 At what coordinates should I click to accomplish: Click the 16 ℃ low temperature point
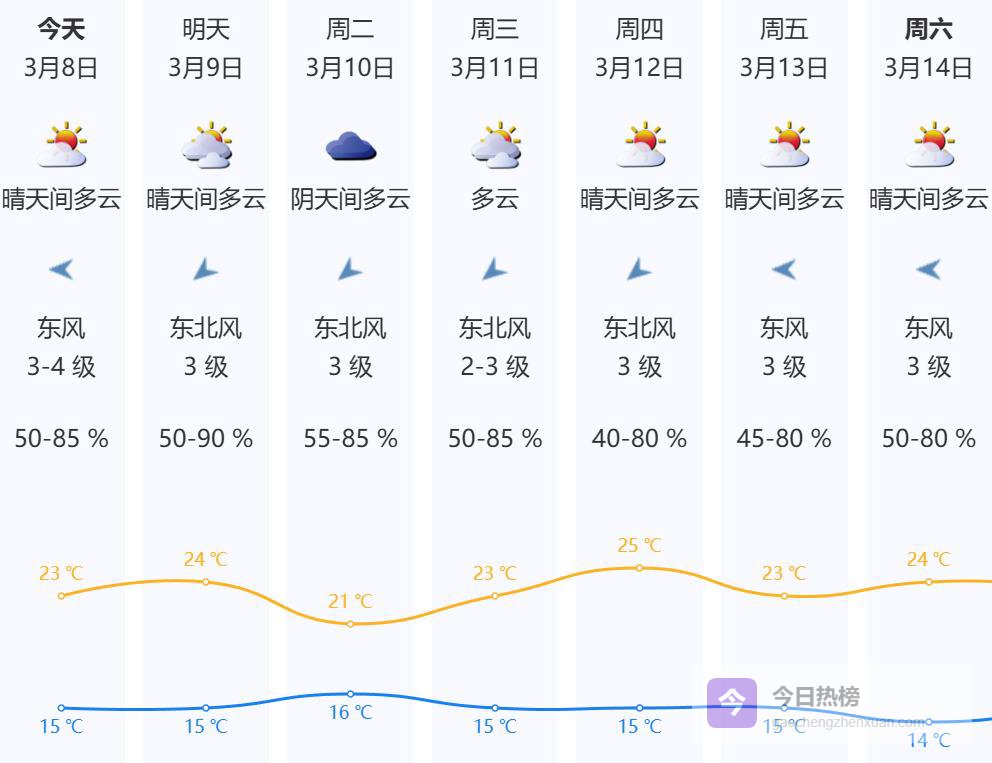350,694
